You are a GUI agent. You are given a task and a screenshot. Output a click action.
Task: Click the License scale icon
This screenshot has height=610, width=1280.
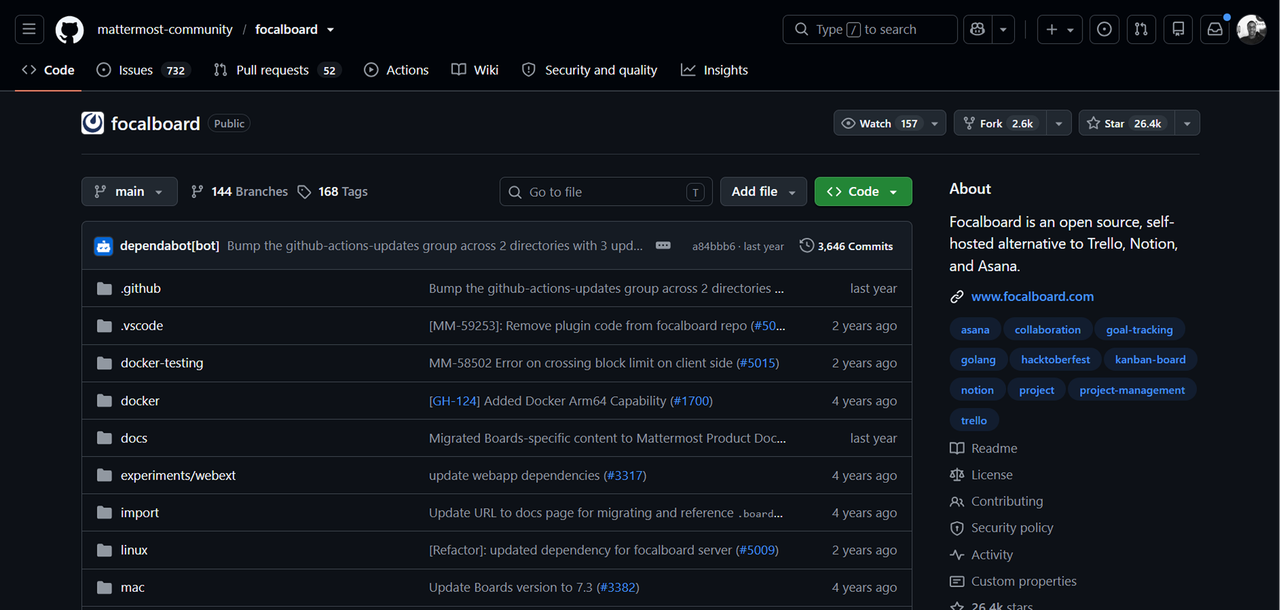pyautogui.click(x=957, y=475)
